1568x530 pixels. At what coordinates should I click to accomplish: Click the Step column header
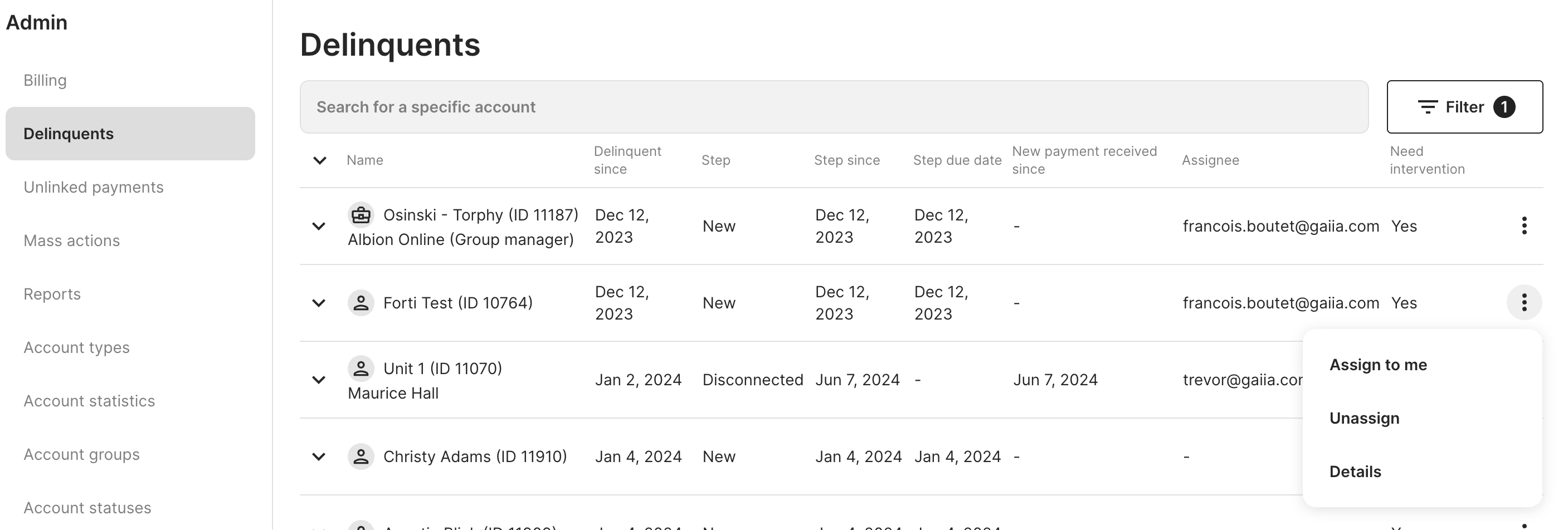[715, 160]
